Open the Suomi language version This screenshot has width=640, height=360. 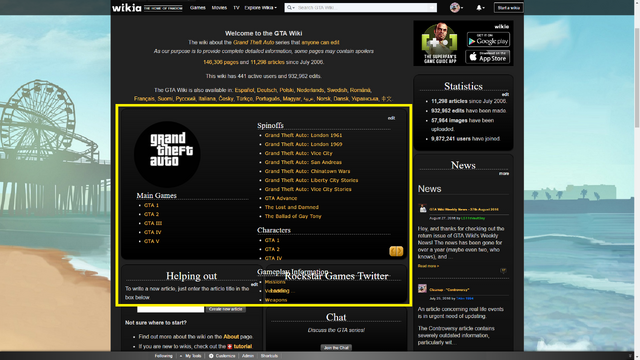tap(165, 98)
